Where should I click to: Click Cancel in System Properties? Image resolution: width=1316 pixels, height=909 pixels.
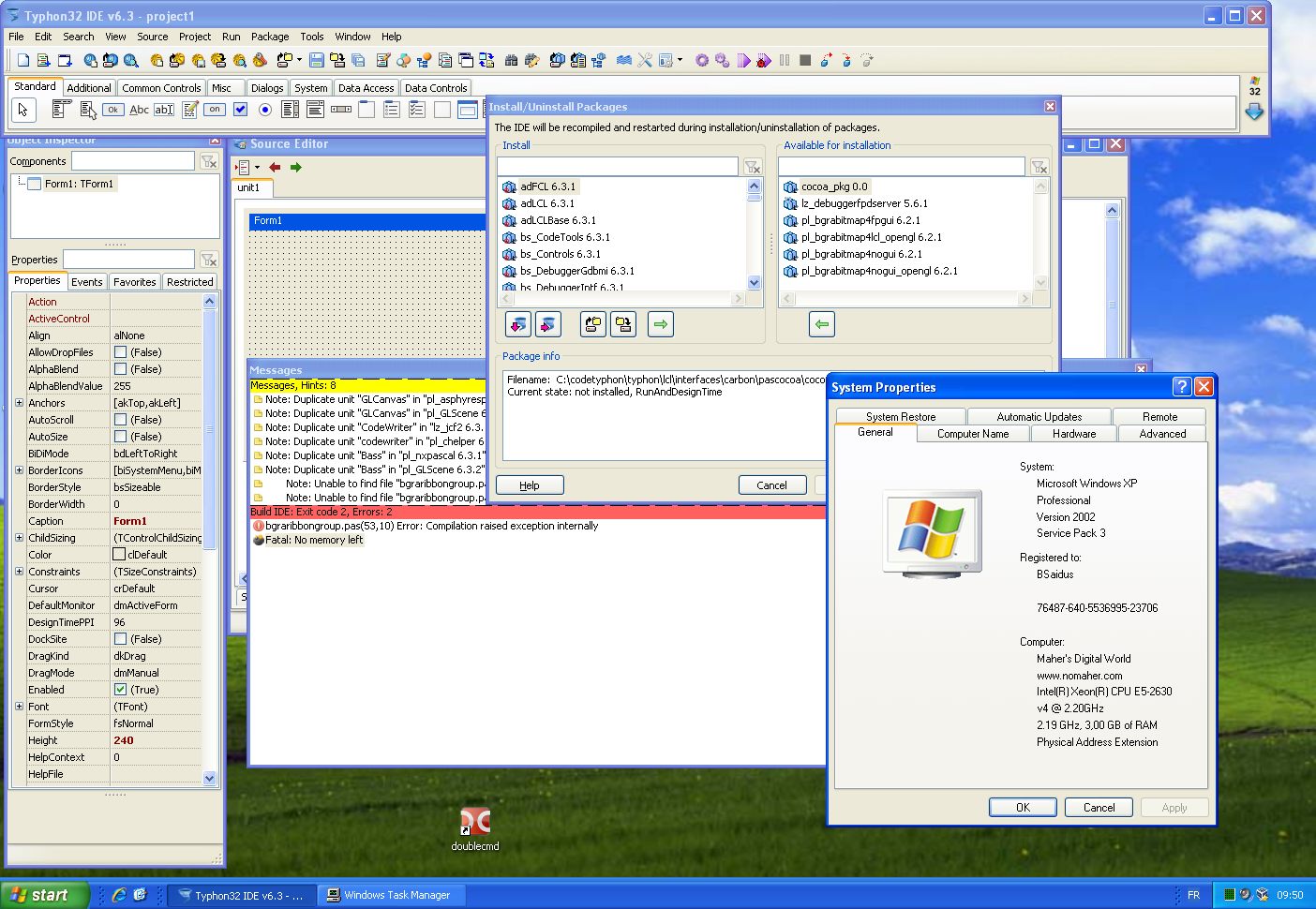coord(1099,808)
